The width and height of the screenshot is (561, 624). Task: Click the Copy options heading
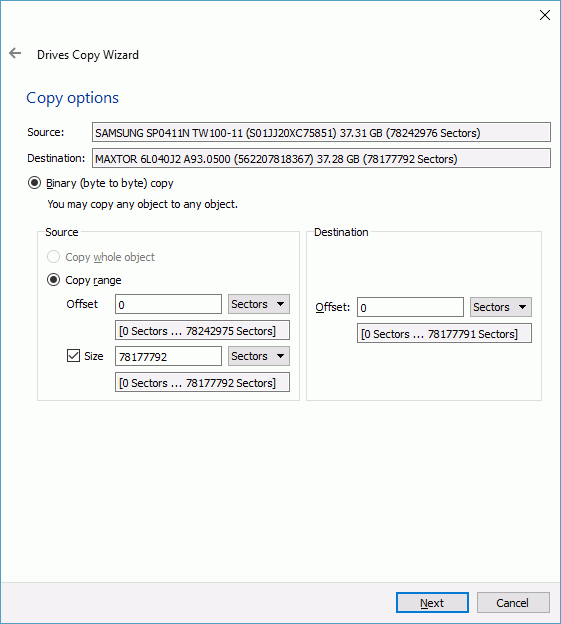pyautogui.click(x=72, y=98)
